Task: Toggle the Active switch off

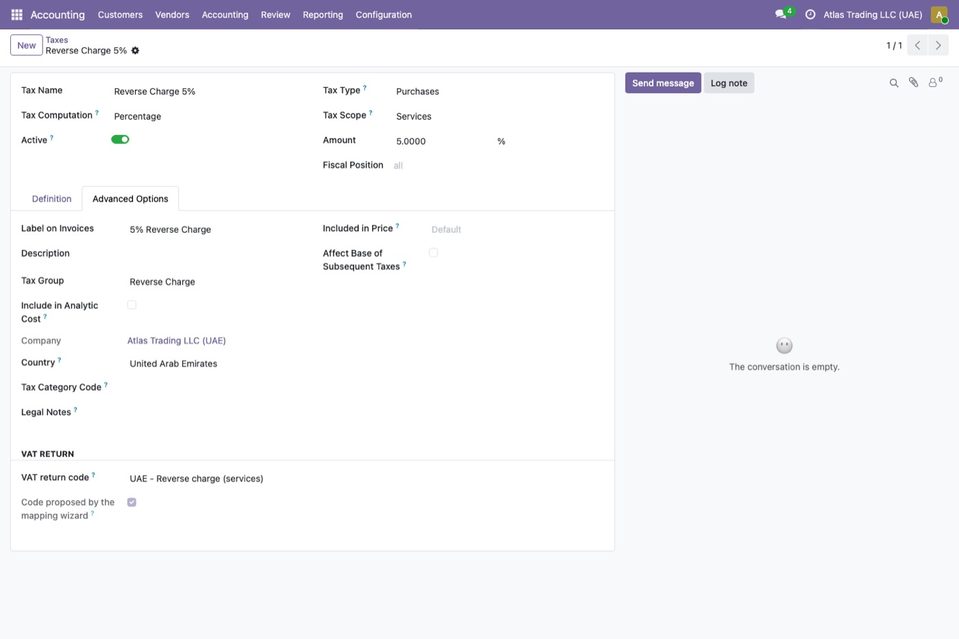Action: [x=120, y=139]
